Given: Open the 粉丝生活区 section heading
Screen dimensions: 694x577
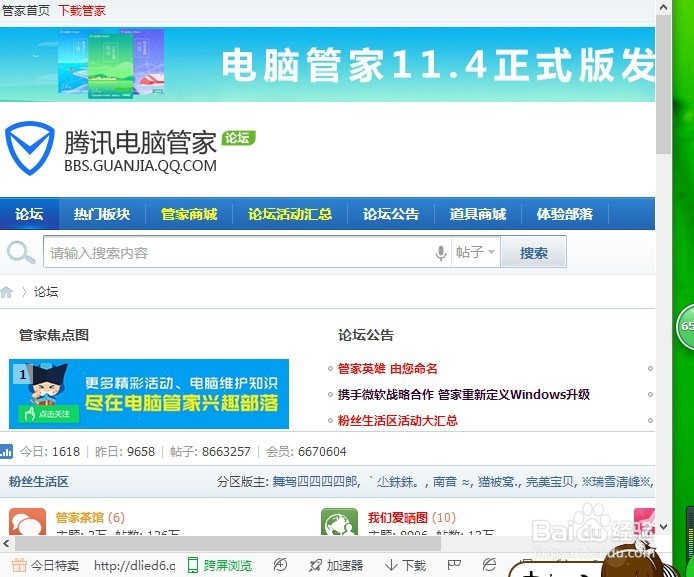Looking at the screenshot, I should 39,481.
